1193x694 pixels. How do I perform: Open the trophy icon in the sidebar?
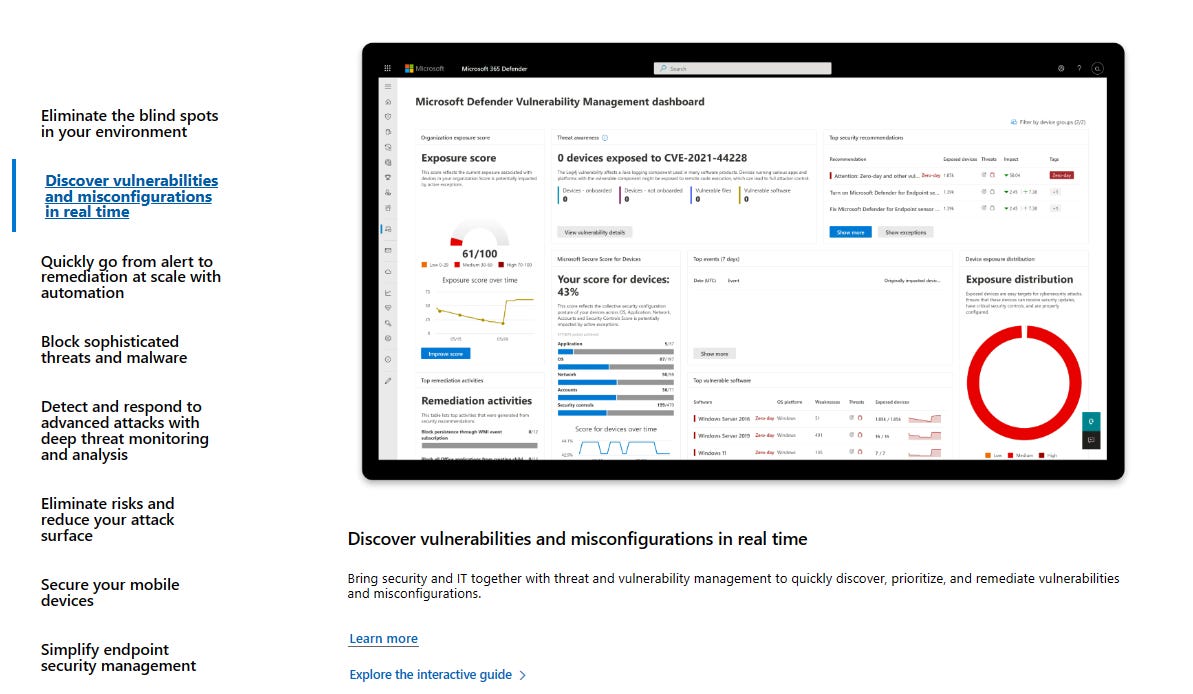388,177
